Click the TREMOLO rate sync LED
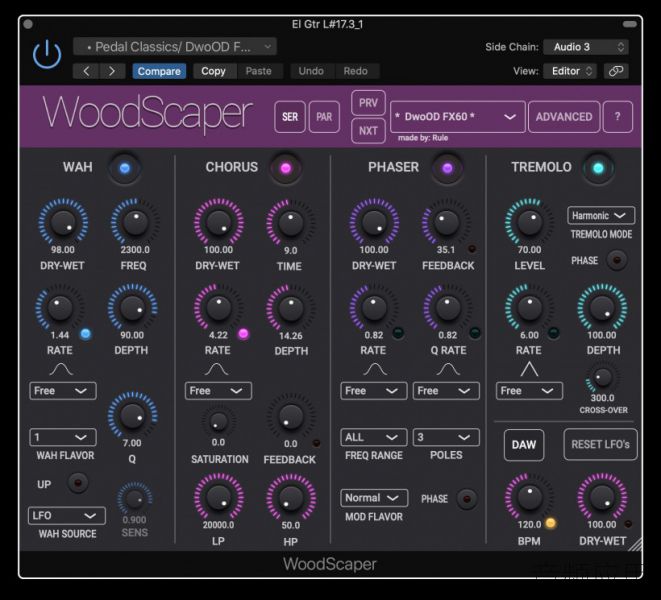The width and height of the screenshot is (661, 600). [x=554, y=333]
